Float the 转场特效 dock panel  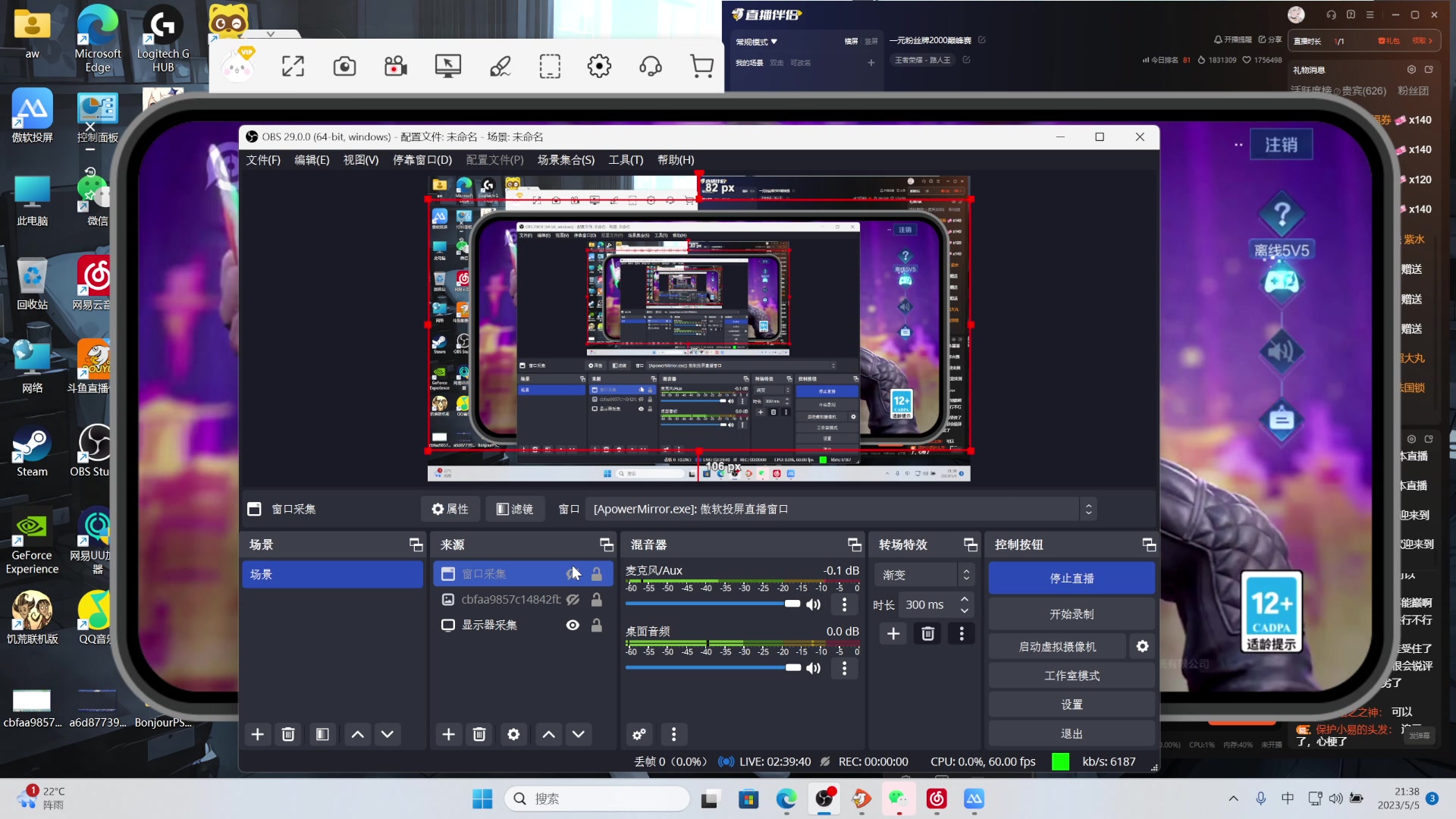[x=971, y=544]
